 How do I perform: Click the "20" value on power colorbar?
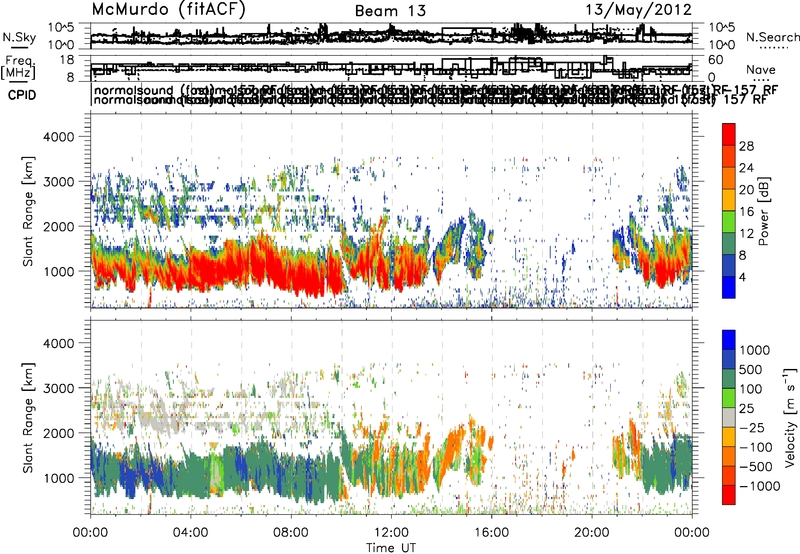coord(746,190)
